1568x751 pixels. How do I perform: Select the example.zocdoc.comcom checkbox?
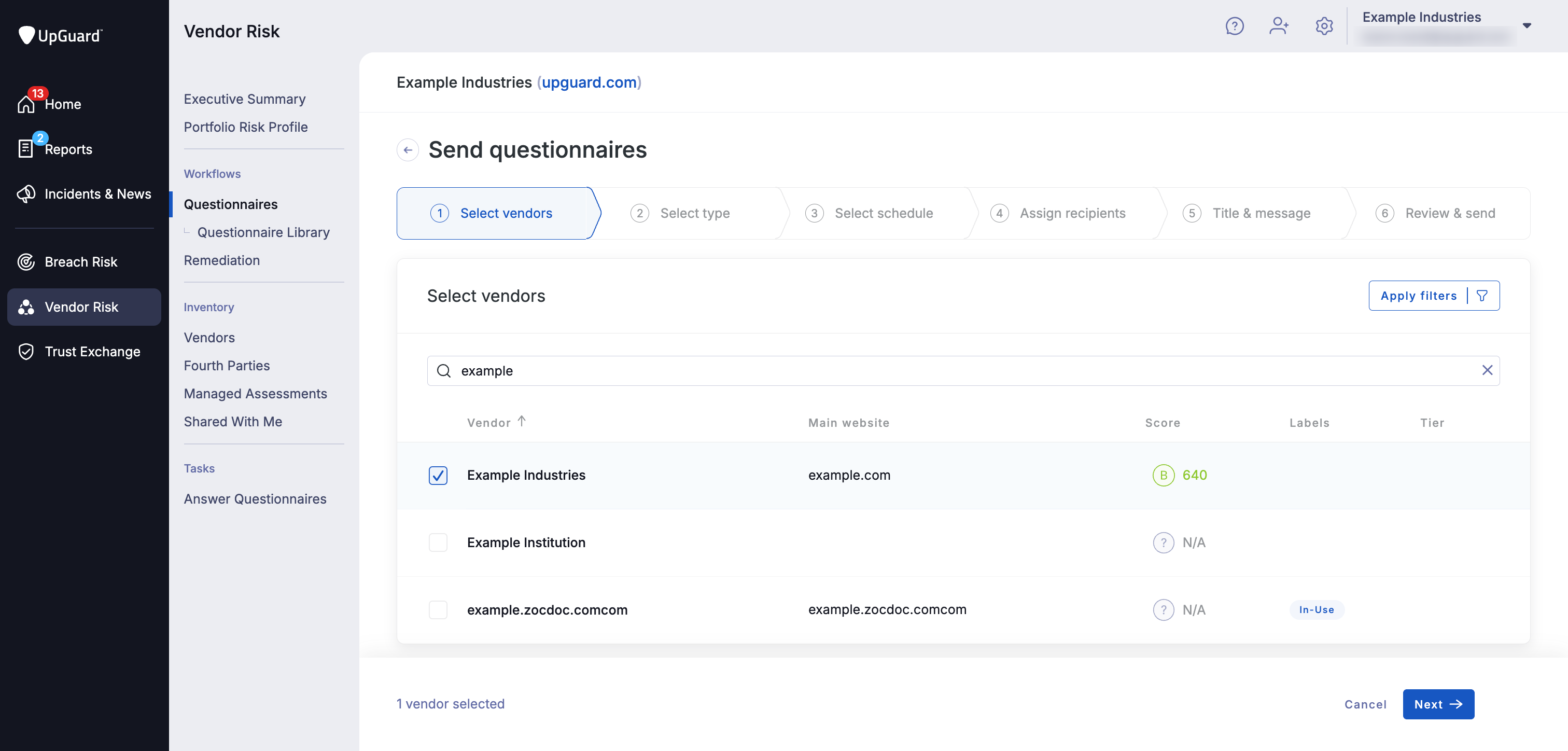click(438, 610)
